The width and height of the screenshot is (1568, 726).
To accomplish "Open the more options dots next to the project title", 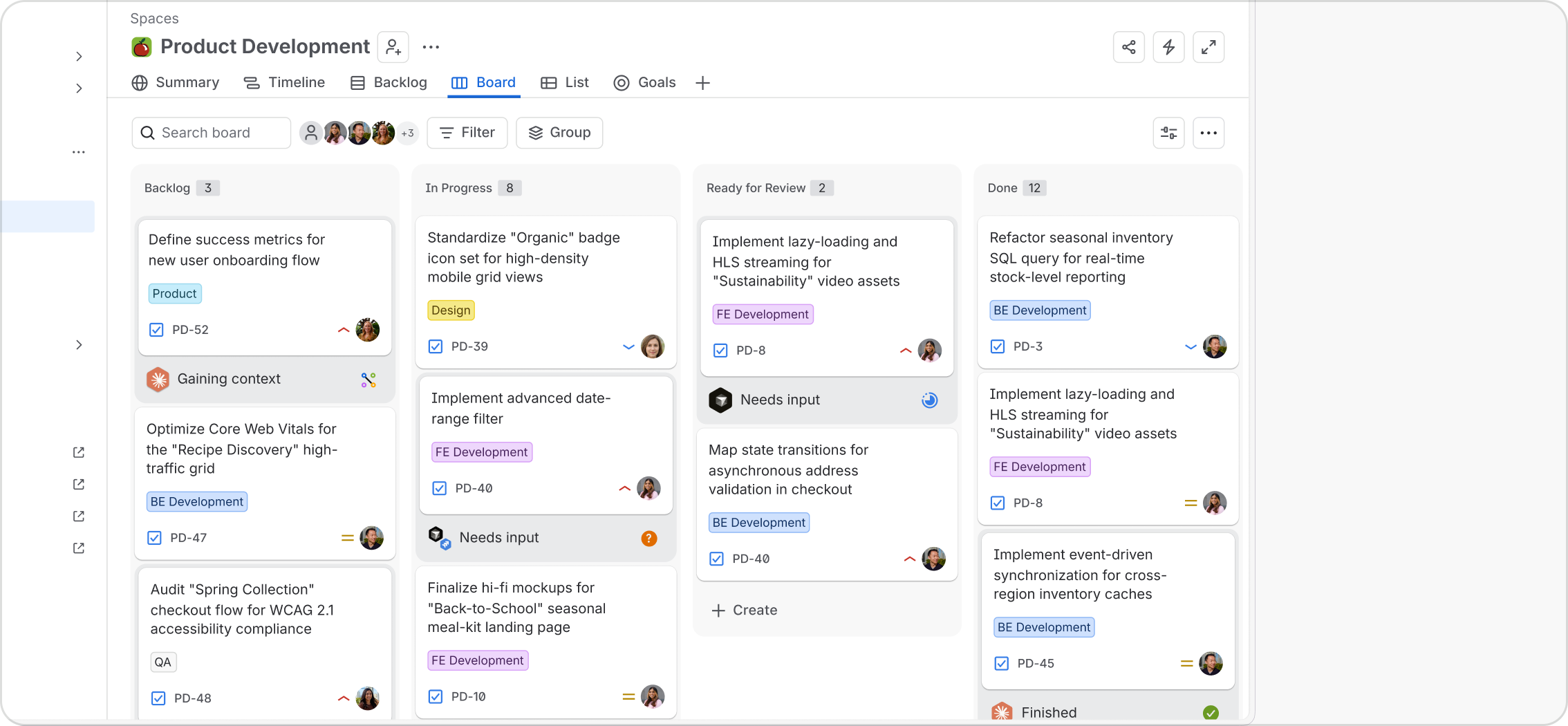I will pos(431,47).
